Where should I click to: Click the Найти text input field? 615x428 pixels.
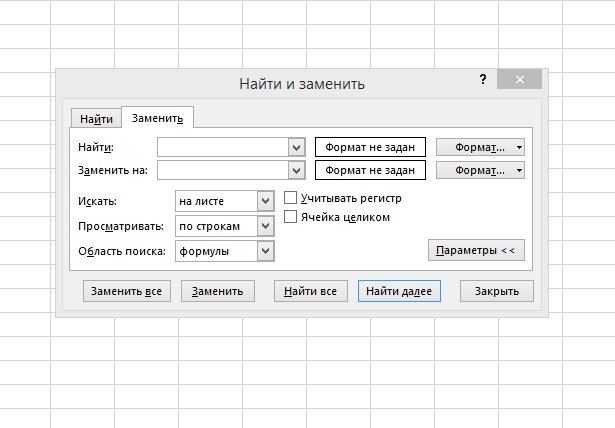tap(222, 146)
